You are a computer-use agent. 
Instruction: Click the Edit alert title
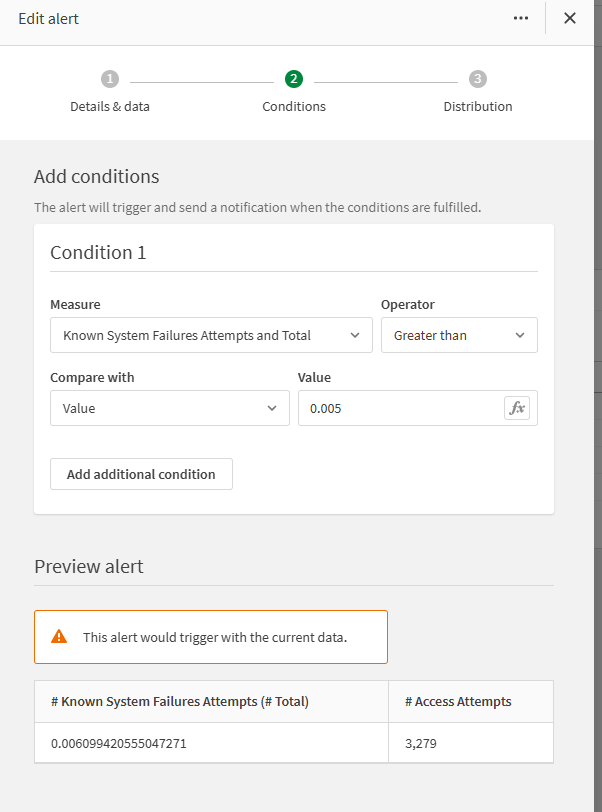48,19
